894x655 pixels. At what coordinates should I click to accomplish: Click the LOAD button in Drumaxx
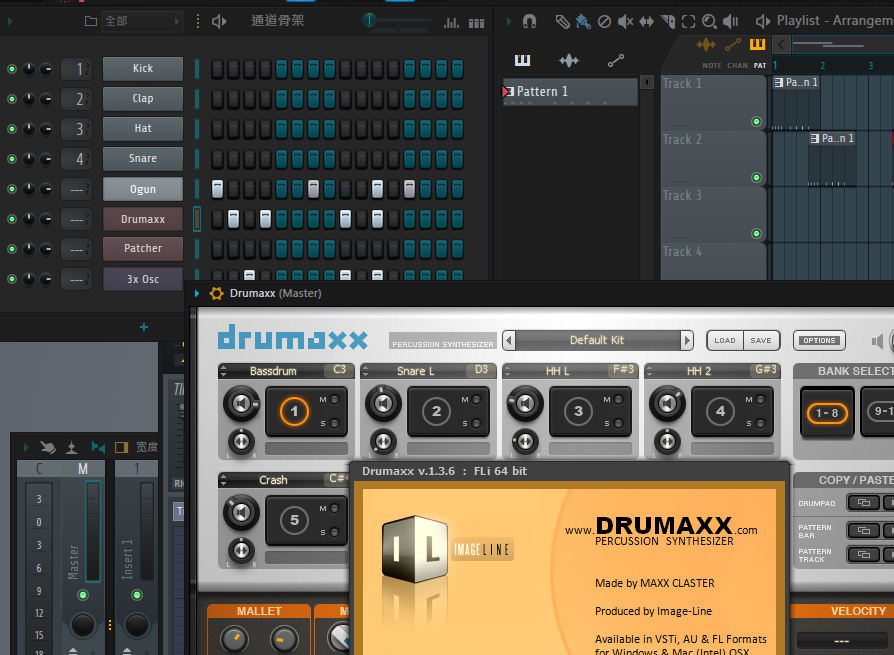[725, 340]
